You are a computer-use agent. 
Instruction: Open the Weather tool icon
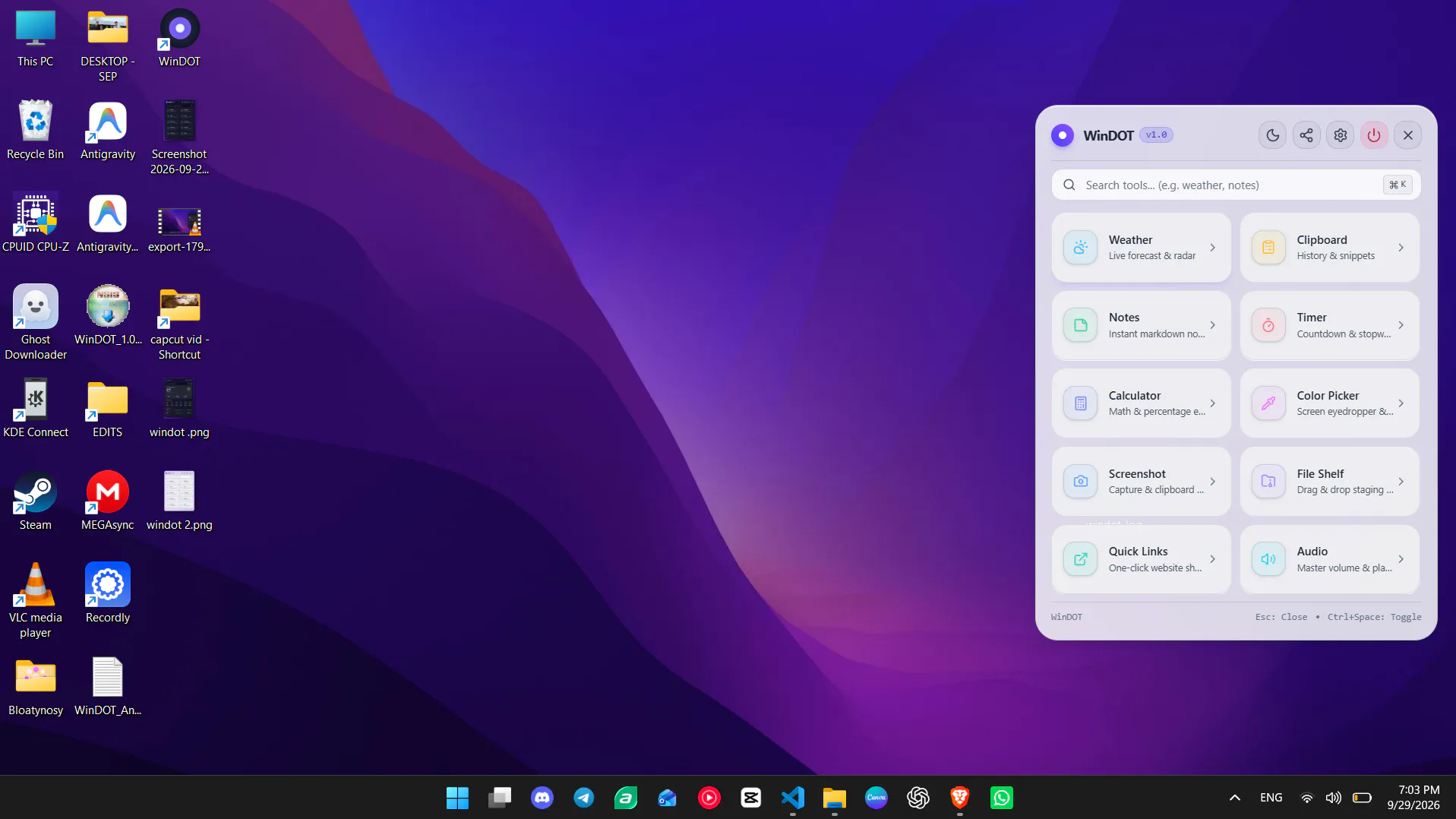(x=1080, y=248)
